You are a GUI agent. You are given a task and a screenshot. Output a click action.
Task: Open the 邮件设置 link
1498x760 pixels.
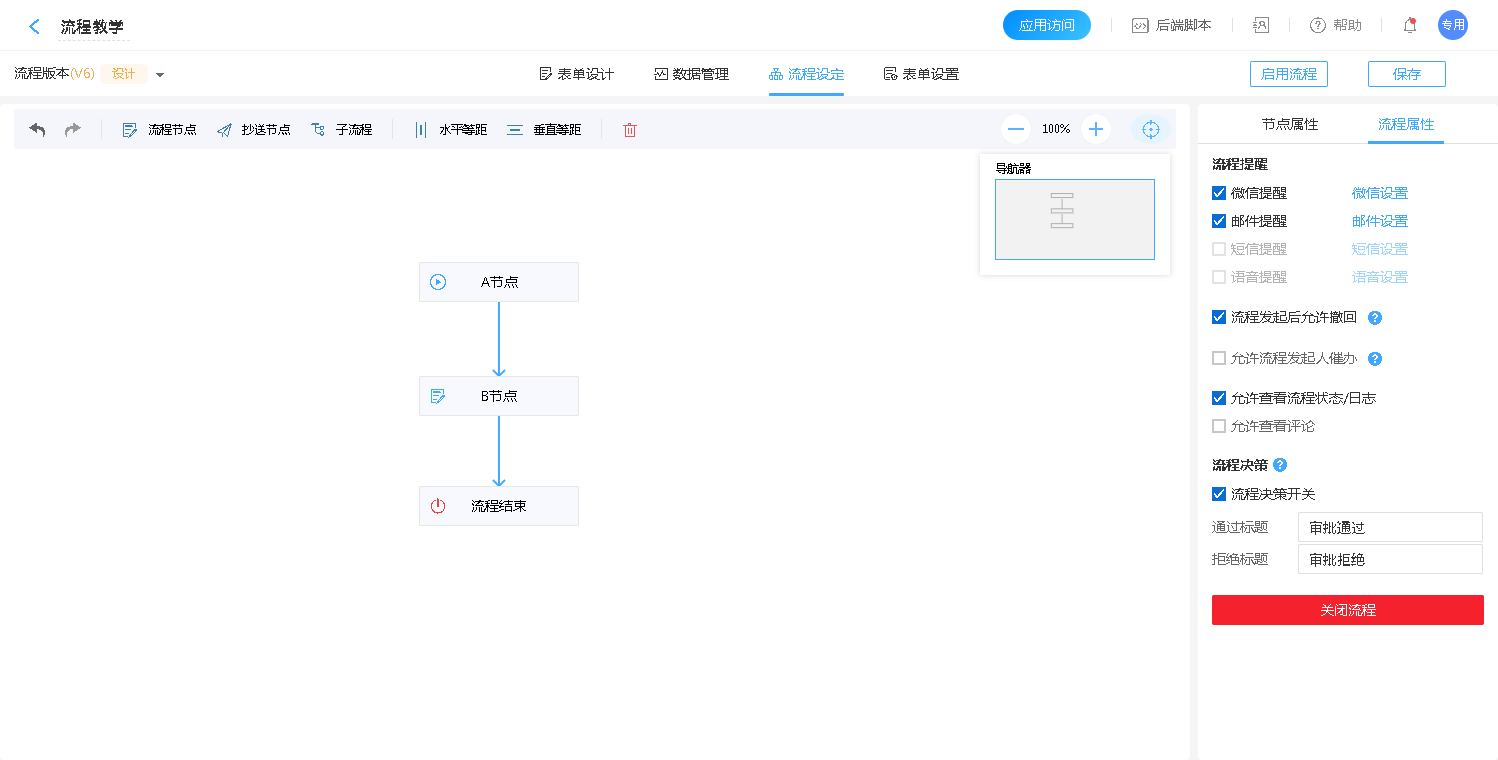[x=1379, y=221]
